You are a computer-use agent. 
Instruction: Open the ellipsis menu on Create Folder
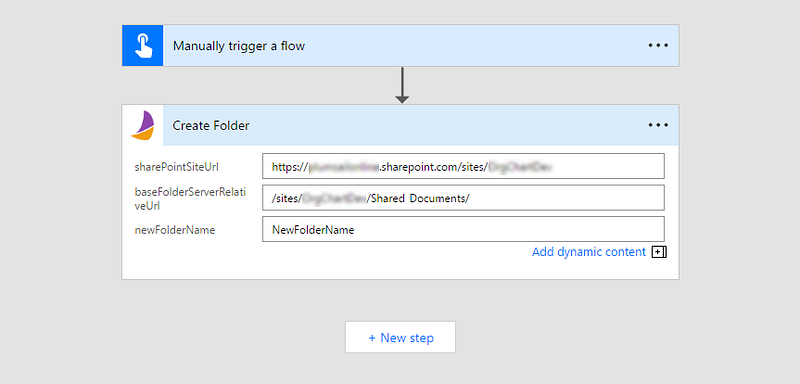[x=658, y=125]
